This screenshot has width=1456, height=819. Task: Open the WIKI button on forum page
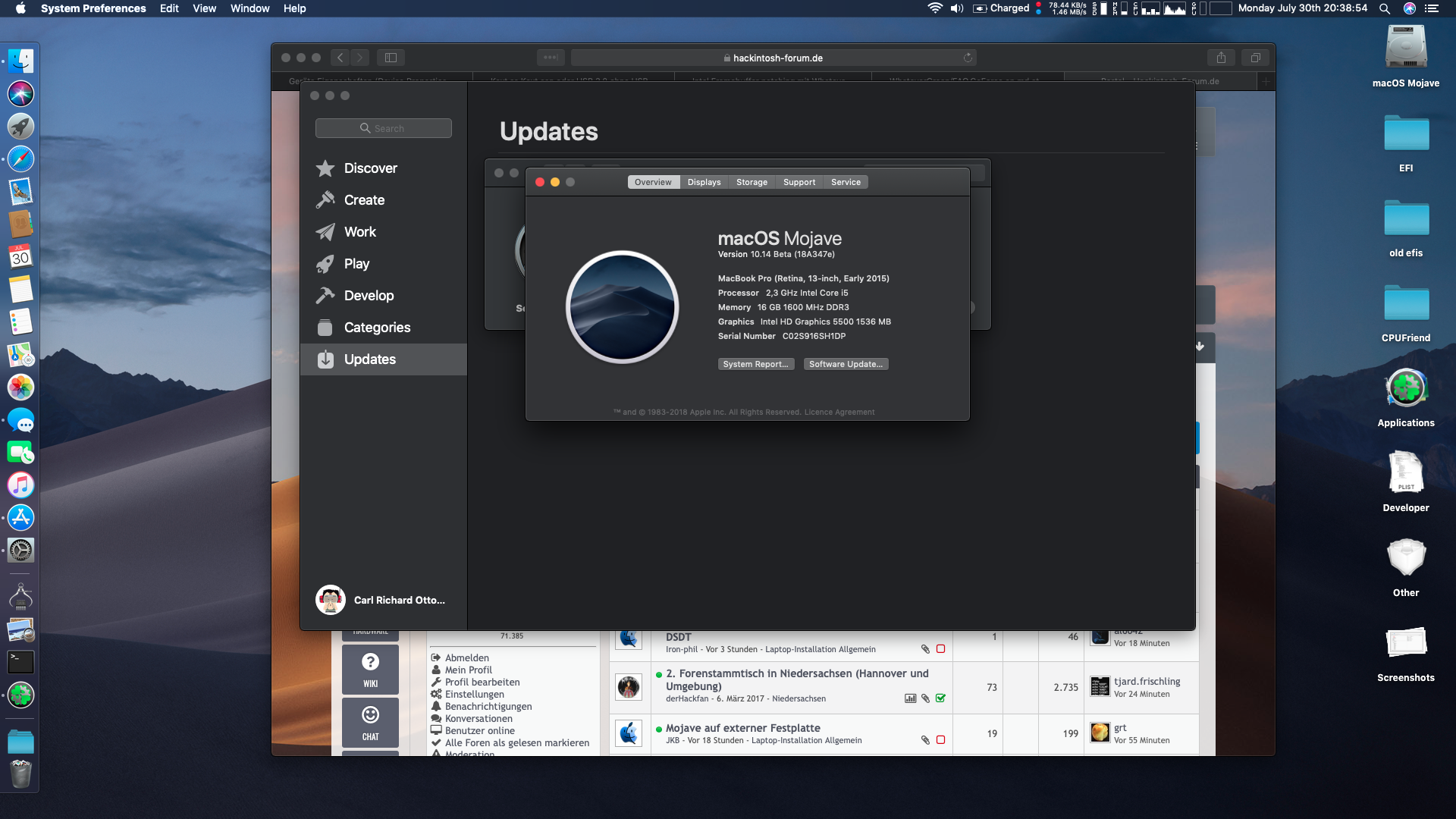coord(370,669)
